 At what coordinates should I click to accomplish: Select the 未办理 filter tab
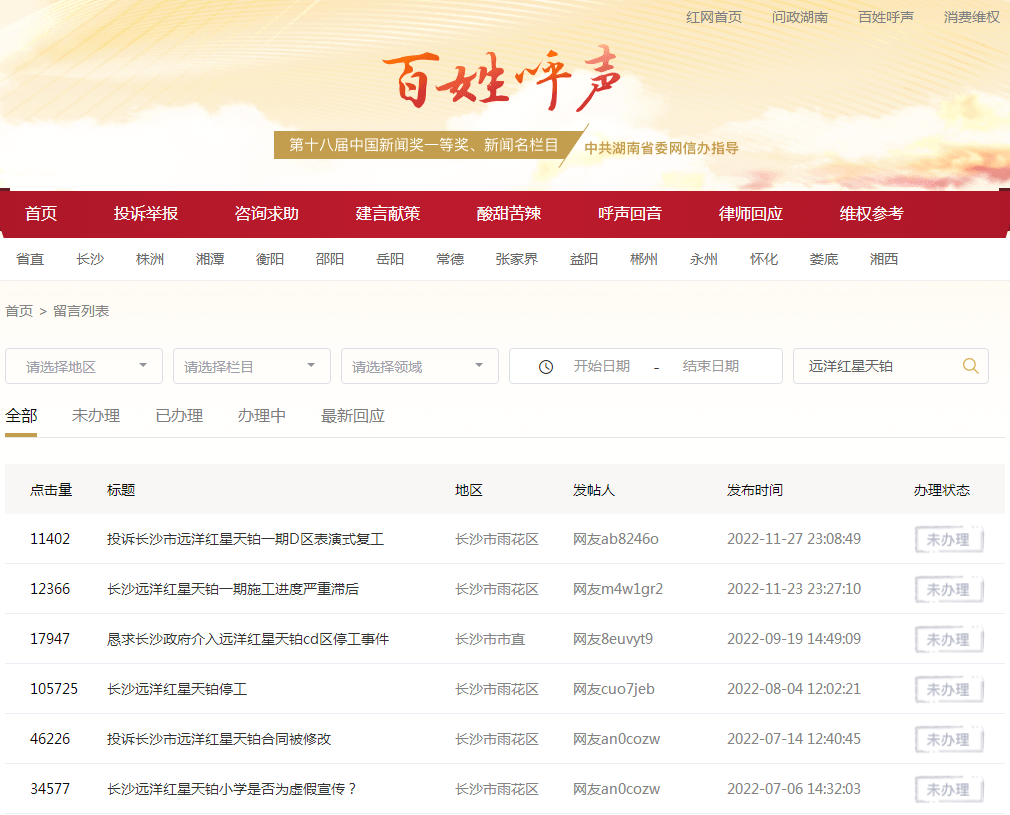point(95,415)
